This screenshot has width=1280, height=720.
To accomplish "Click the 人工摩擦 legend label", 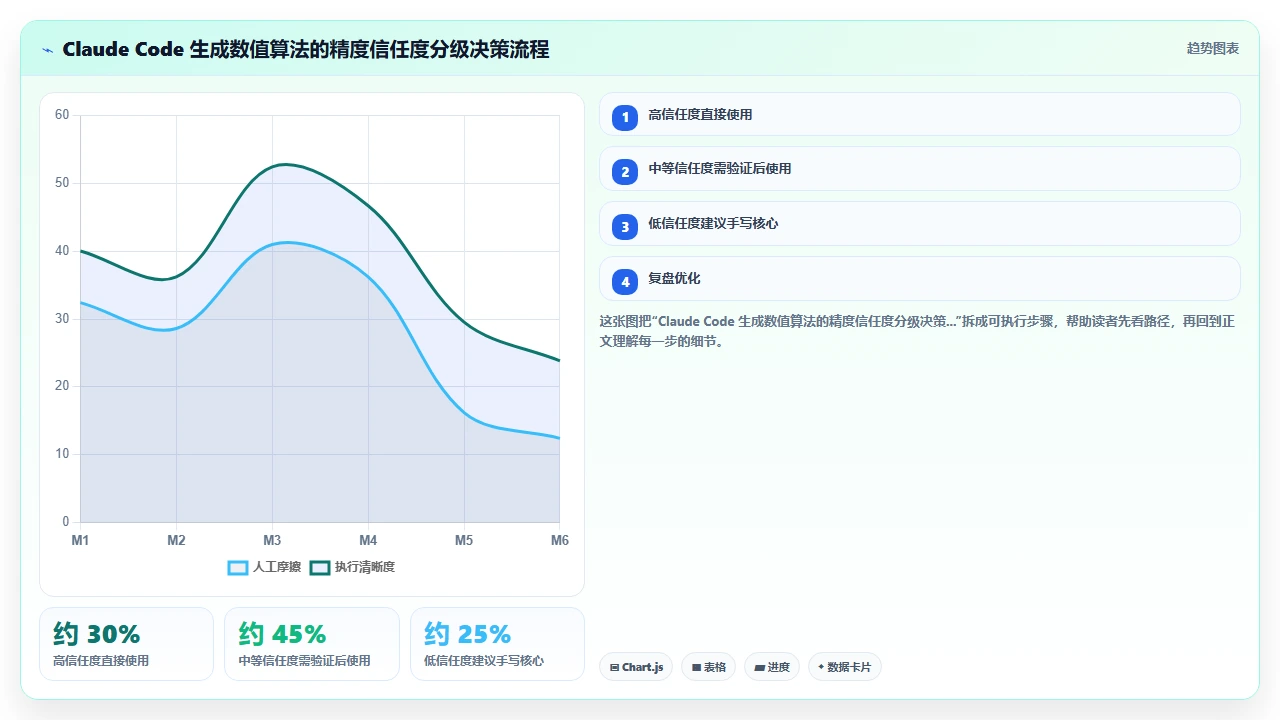I will (277, 567).
